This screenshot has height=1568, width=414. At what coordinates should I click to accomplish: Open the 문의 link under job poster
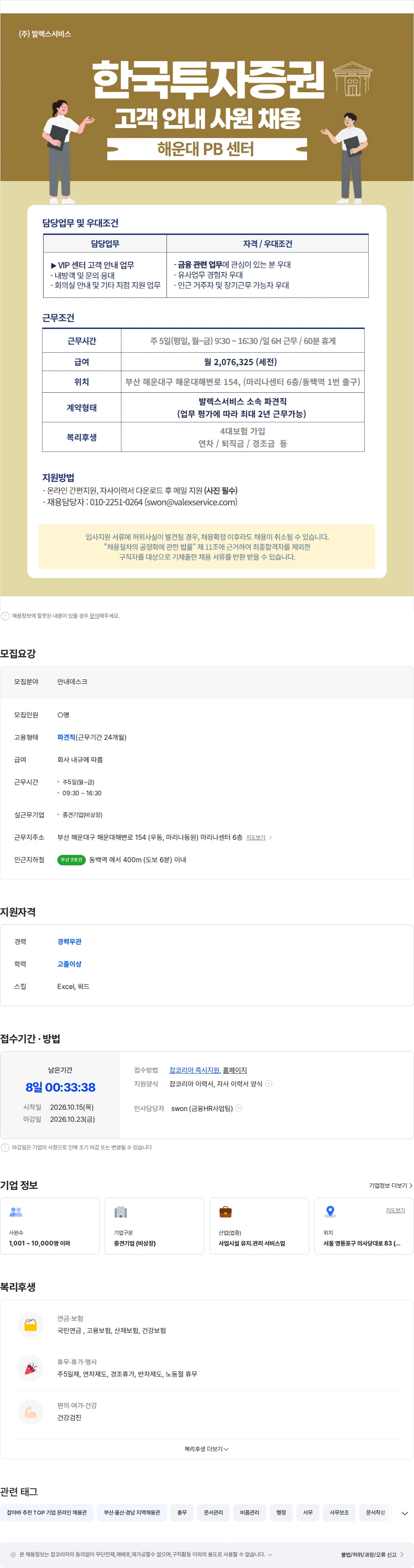point(94,615)
